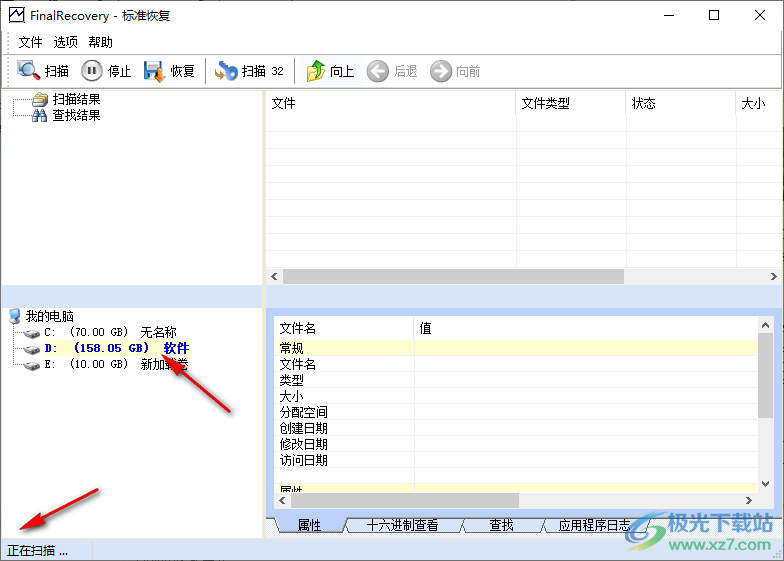Click the 访问日期 property row

tap(516, 460)
